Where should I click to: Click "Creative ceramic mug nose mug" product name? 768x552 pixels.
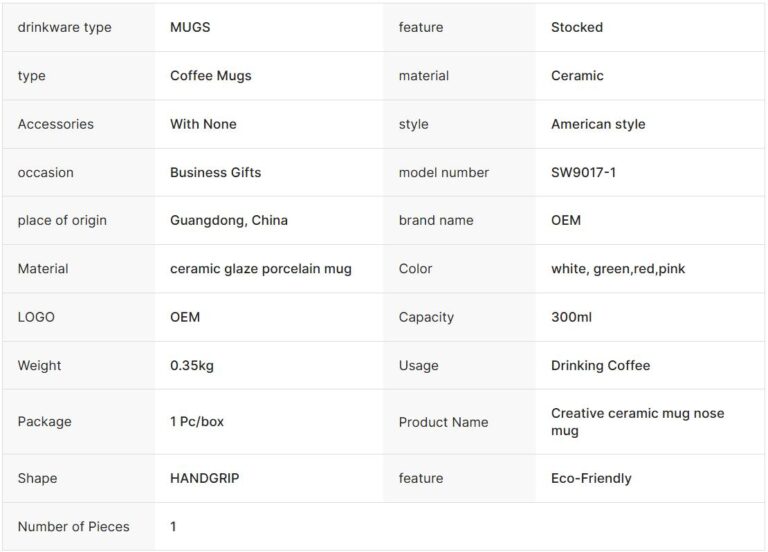[x=637, y=422]
